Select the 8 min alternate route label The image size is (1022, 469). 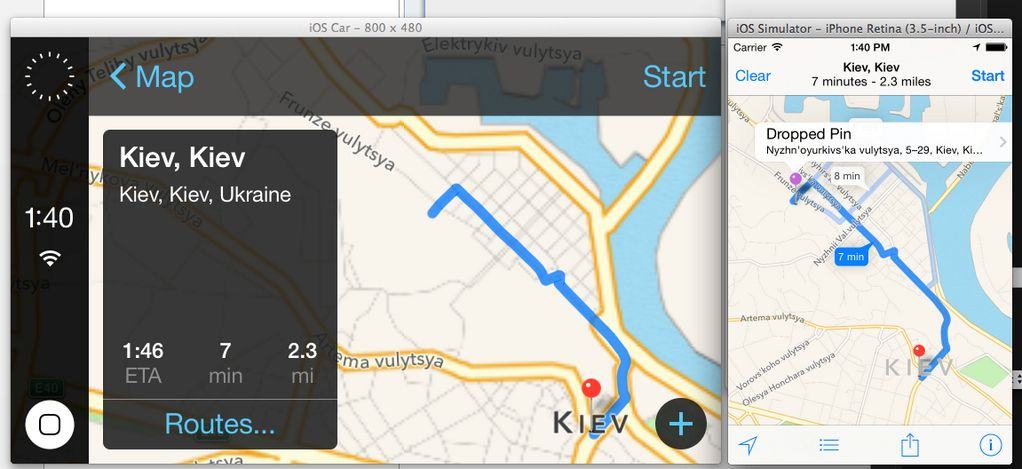847,176
